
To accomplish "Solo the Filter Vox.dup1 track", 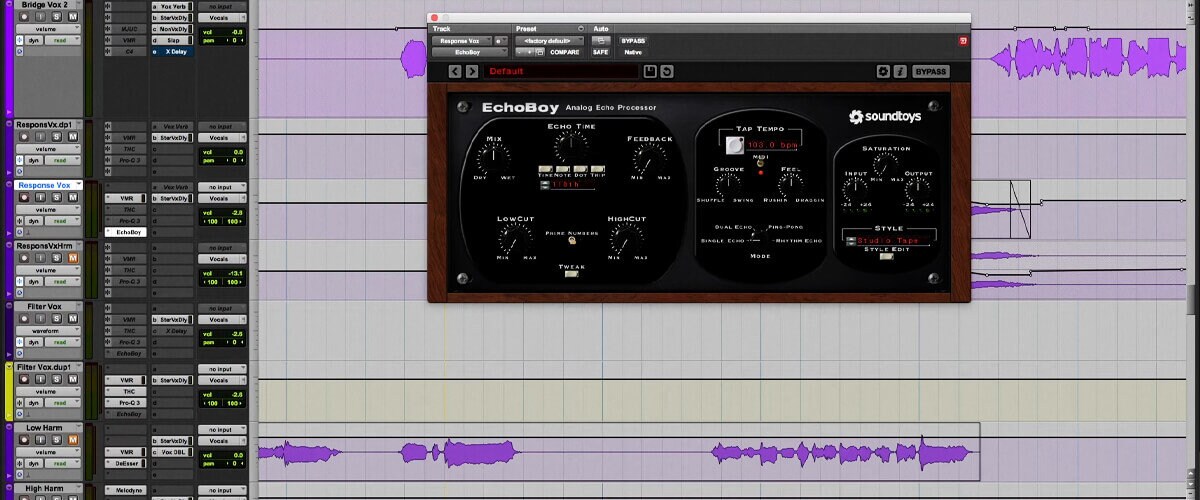I will click(57, 379).
